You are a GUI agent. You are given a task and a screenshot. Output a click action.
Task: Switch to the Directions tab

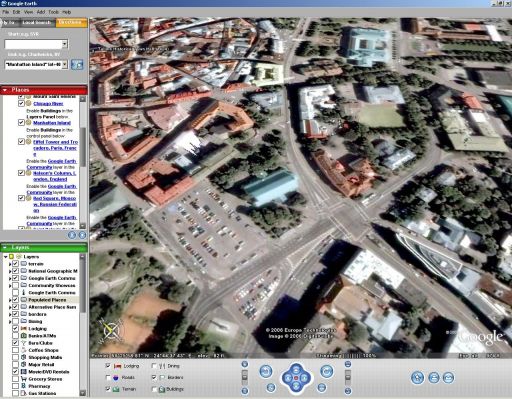coord(71,23)
